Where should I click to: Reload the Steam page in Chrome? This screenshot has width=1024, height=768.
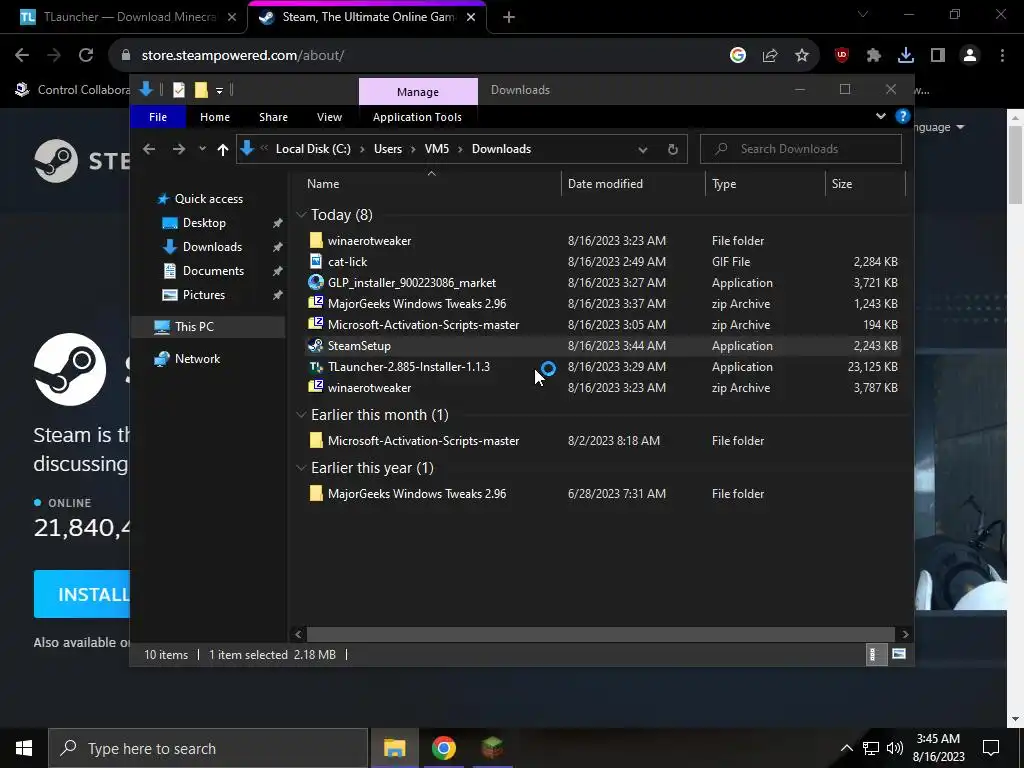pyautogui.click(x=86, y=56)
